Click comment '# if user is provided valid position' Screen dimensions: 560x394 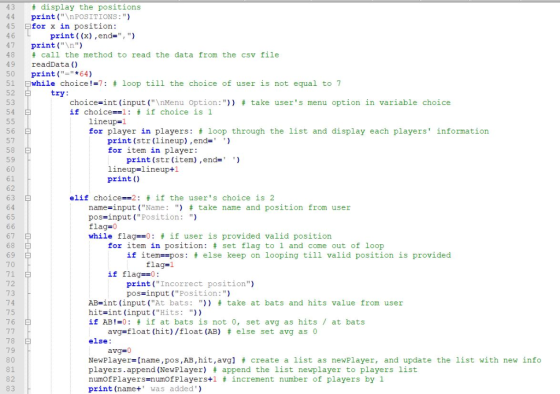pos(246,236)
